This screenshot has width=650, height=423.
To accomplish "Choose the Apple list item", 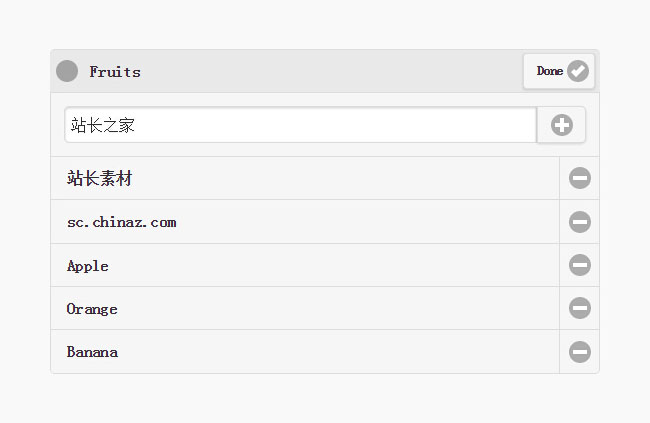I will 88,266.
